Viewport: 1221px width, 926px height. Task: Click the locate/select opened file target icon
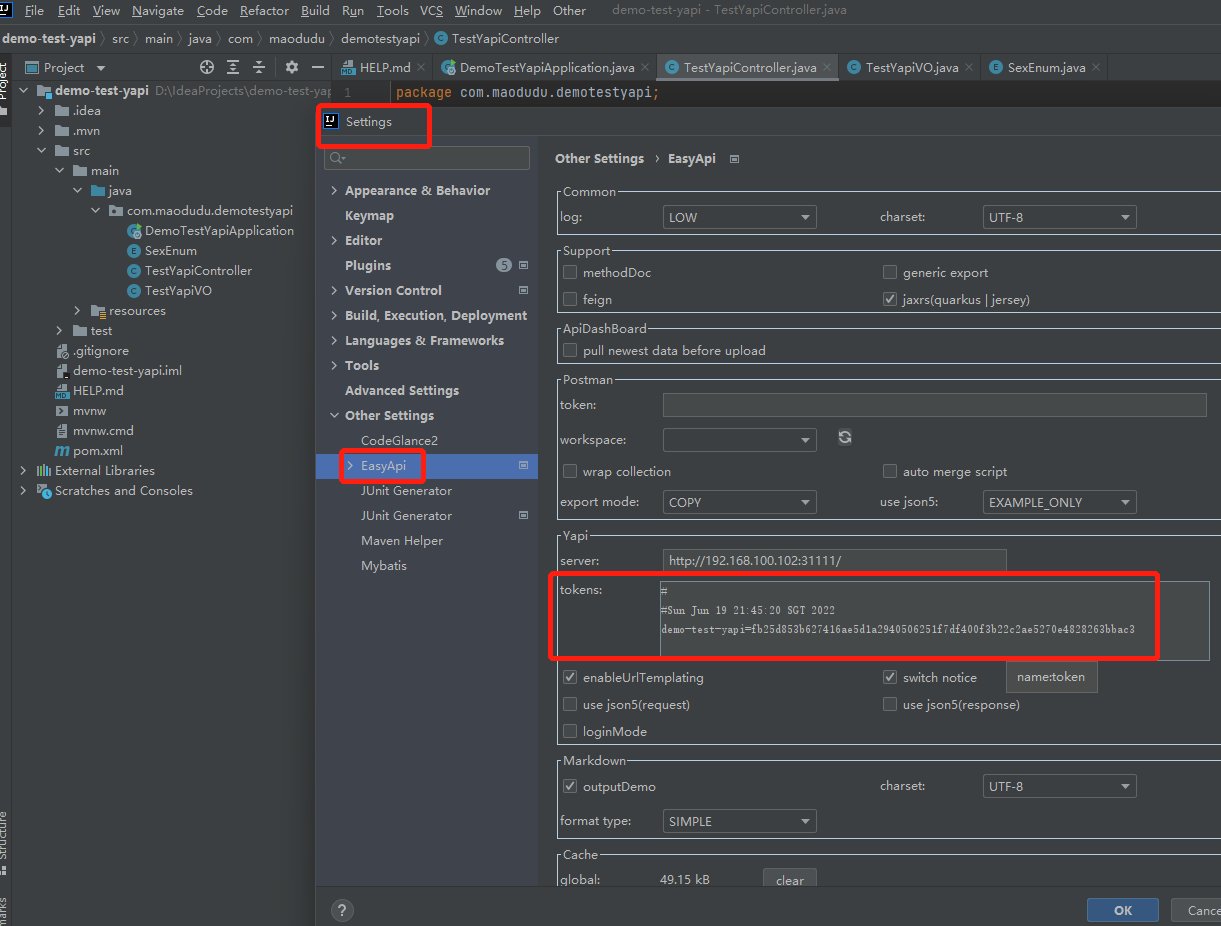[x=207, y=67]
